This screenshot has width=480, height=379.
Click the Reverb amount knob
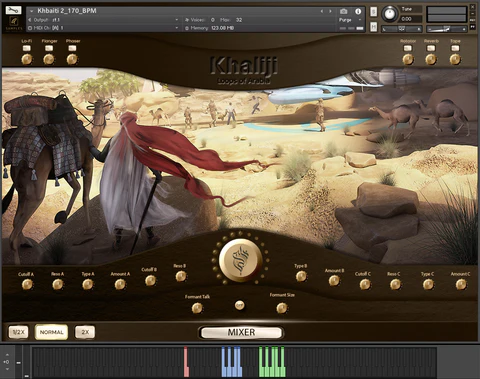coord(431,59)
